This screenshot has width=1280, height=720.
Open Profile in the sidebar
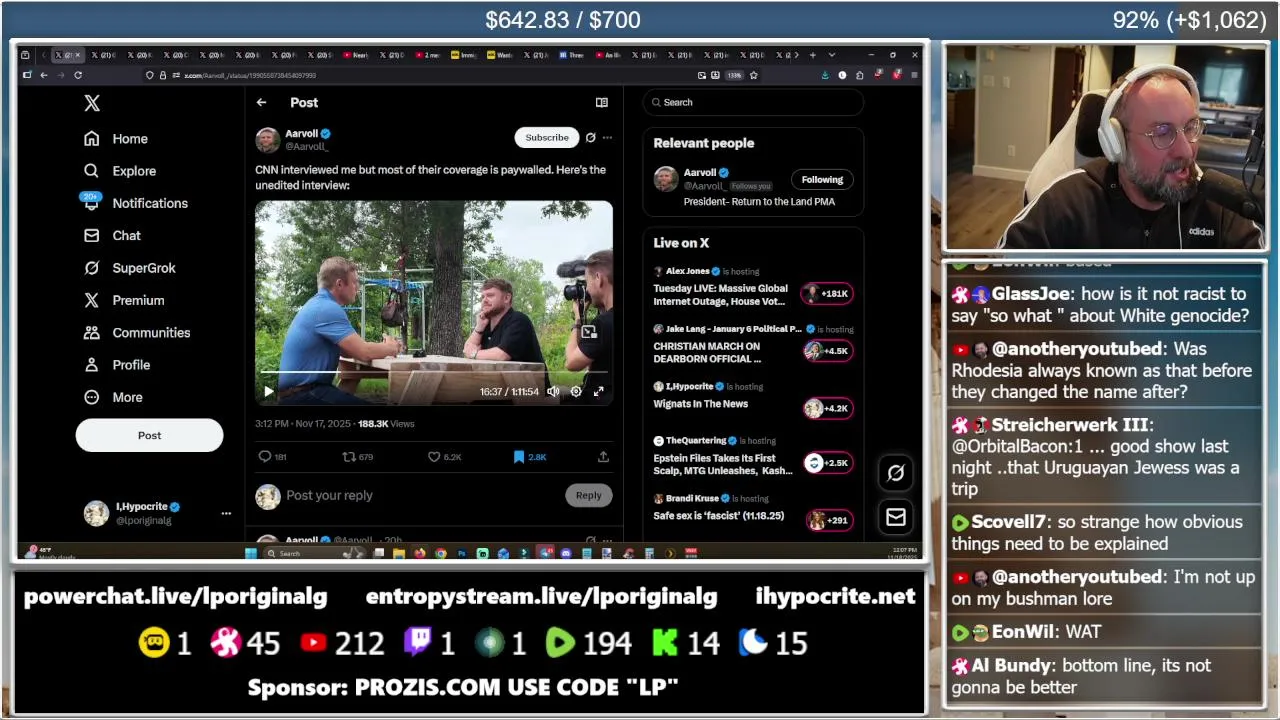(x=117, y=365)
